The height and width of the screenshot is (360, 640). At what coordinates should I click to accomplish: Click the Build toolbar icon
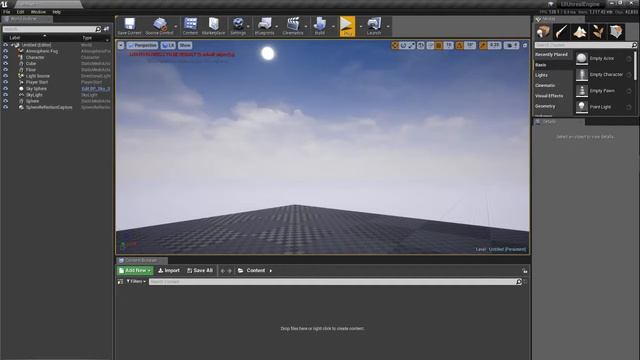tap(320, 26)
